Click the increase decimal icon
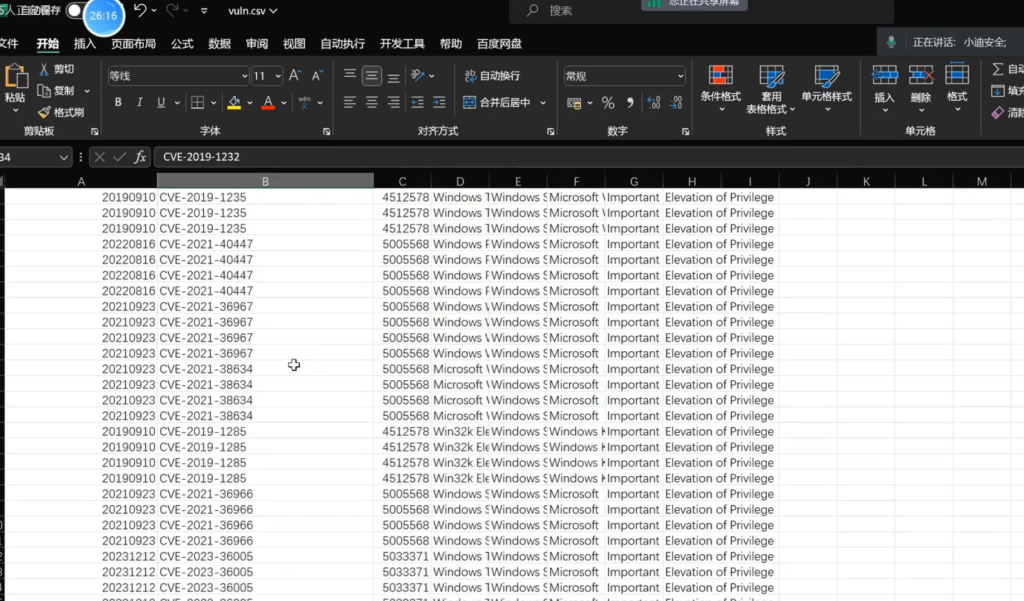 pos(654,103)
